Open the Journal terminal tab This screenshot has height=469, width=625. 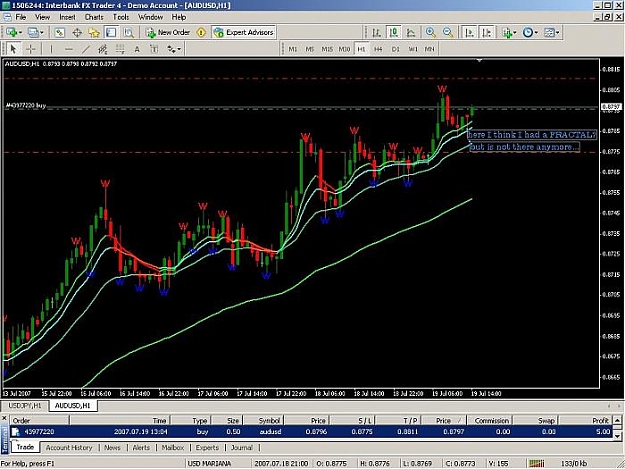click(x=242, y=447)
